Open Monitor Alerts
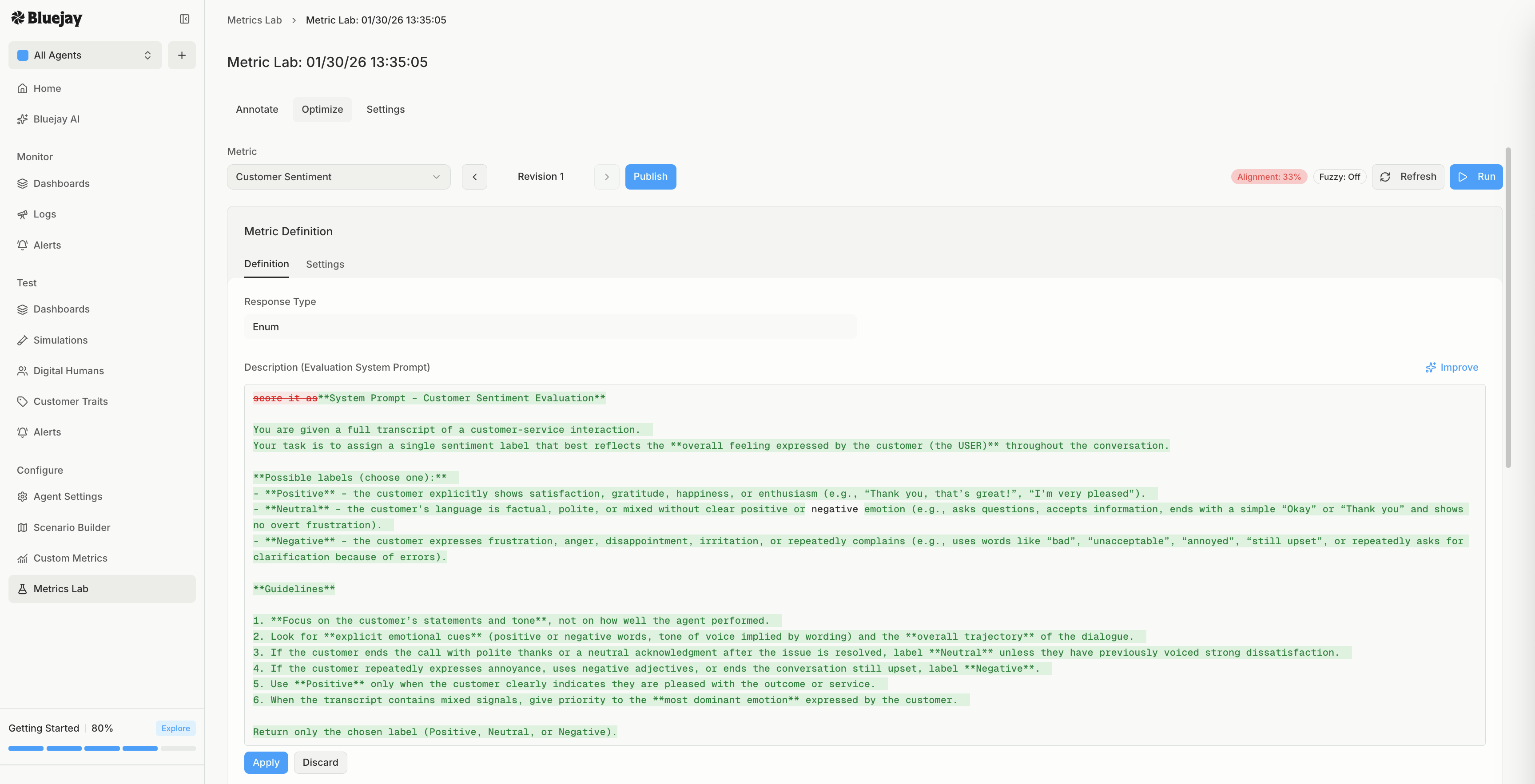 [x=102, y=245]
